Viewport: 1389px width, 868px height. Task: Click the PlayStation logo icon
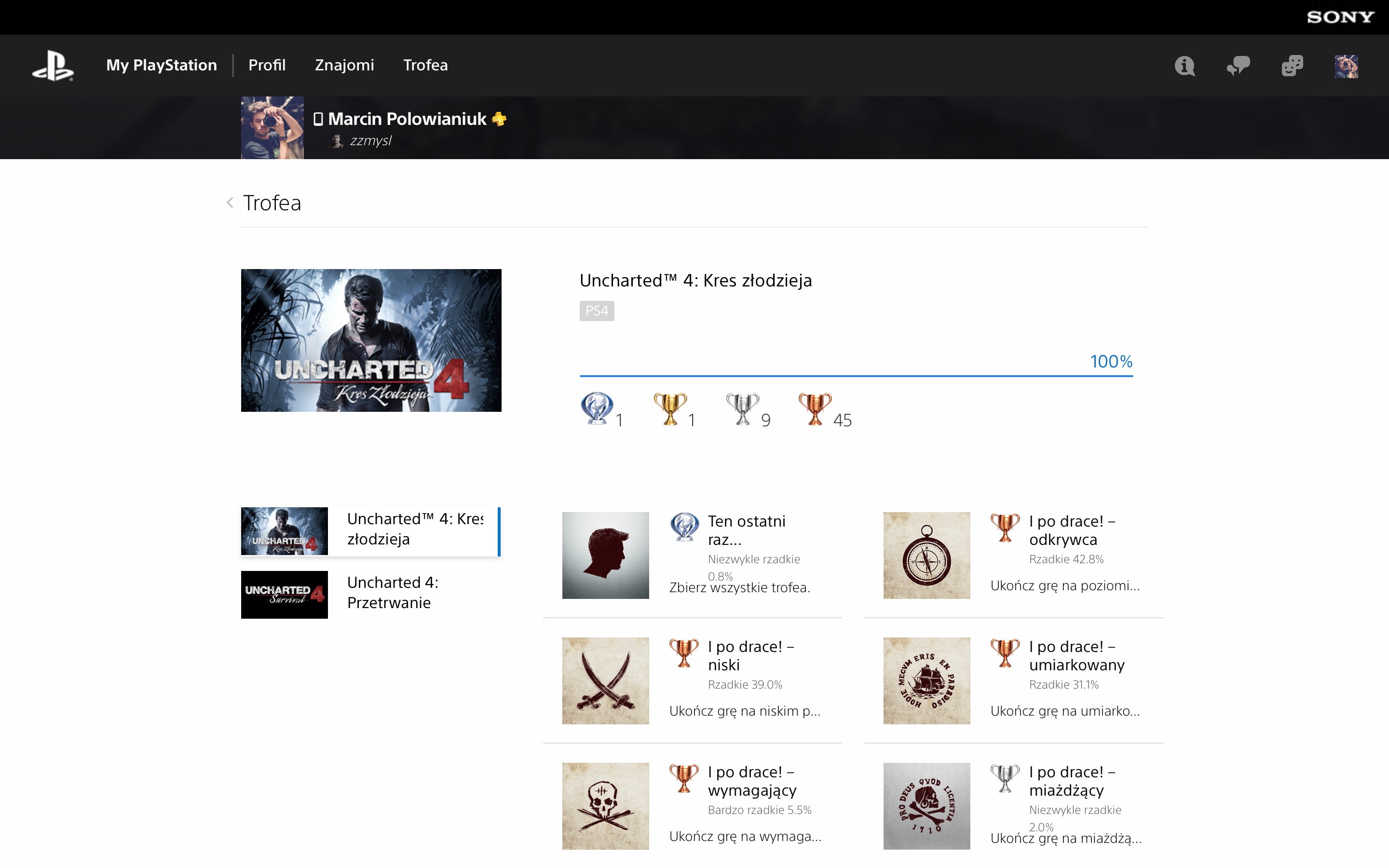pyautogui.click(x=53, y=66)
